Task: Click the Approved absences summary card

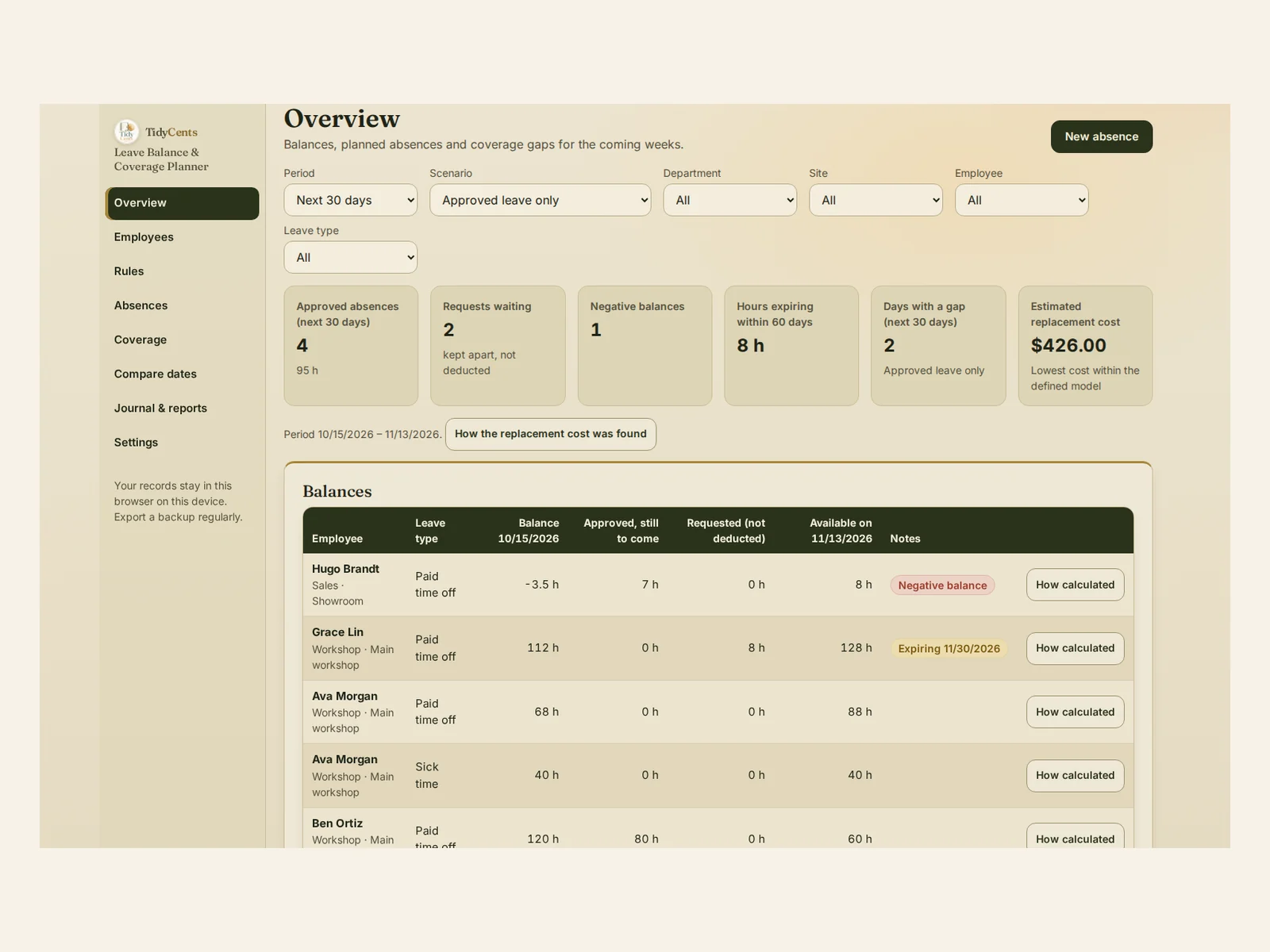Action: (351, 346)
